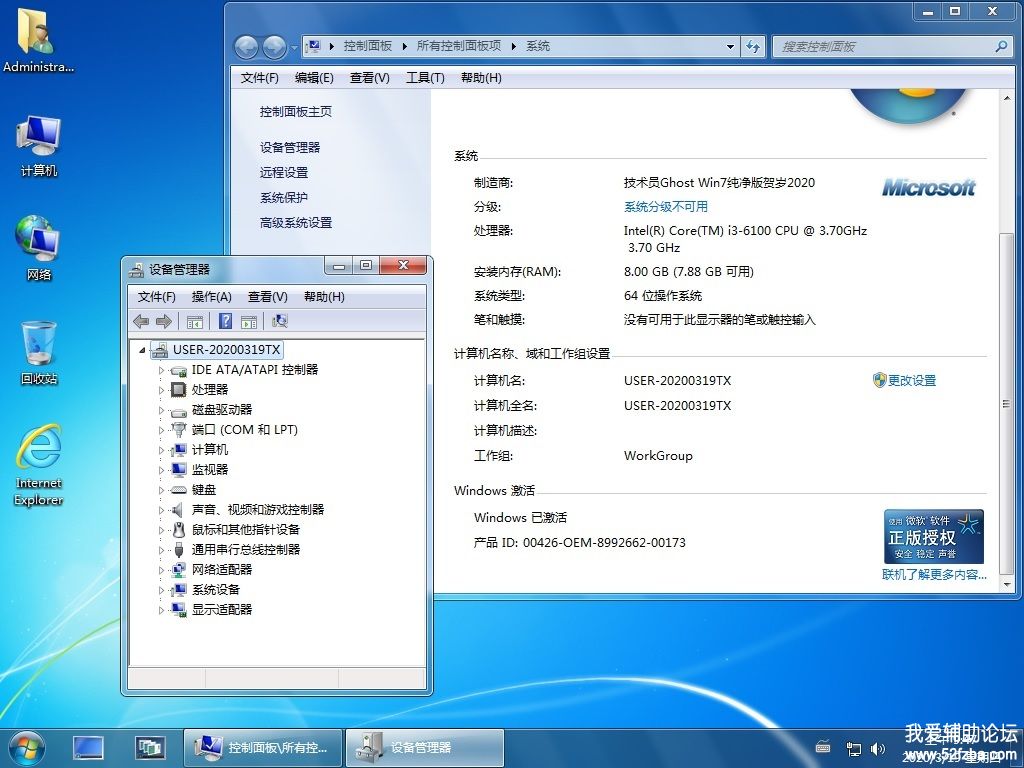Click 所有控制面板项 breadcrumb in address bar
Viewport: 1024px width, 768px height.
coord(458,46)
